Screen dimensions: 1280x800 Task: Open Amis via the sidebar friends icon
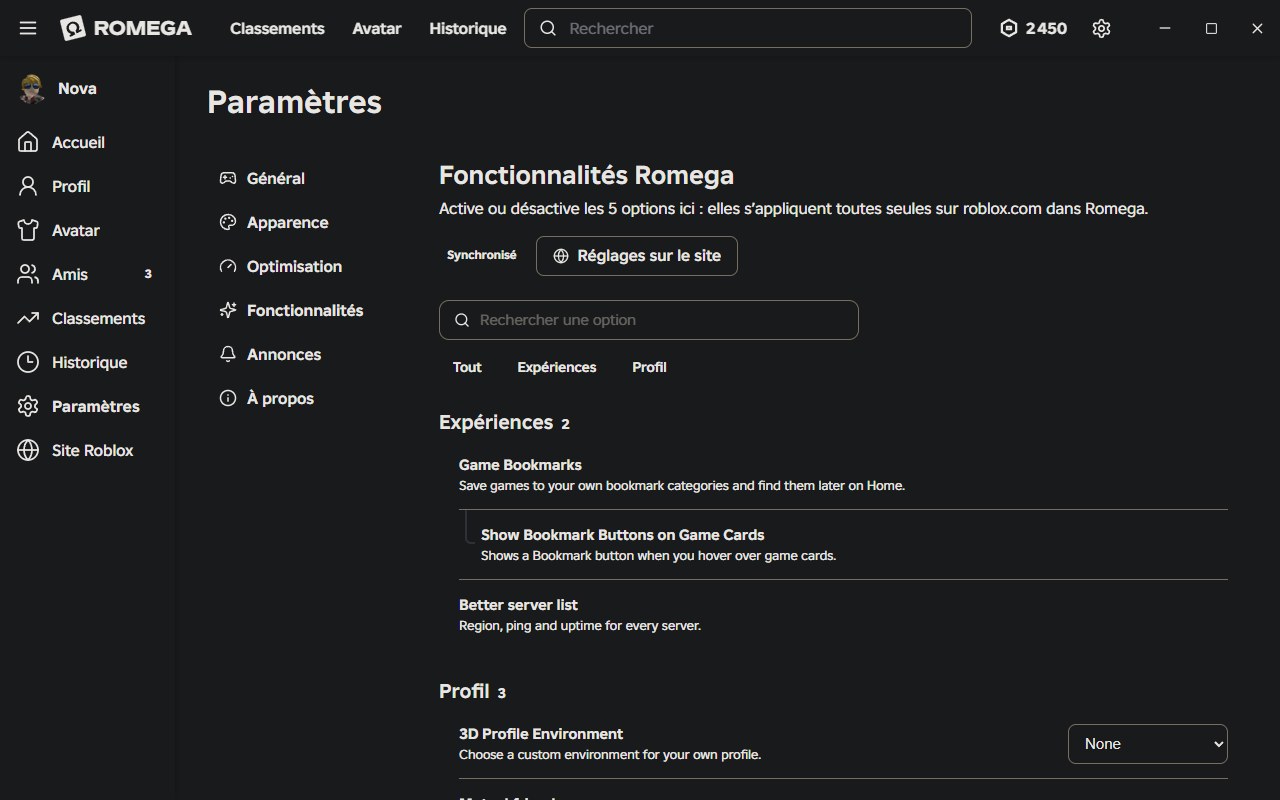coord(28,274)
